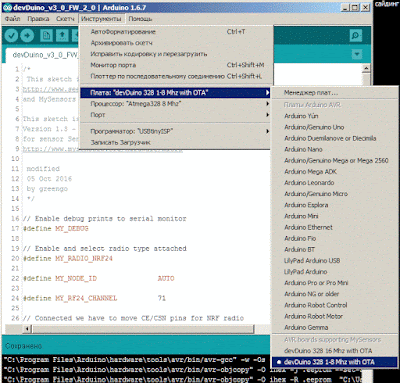The image size is (400, 383).
Task: Select LilyPad Arduino USB board
Action: [x=335, y=261]
